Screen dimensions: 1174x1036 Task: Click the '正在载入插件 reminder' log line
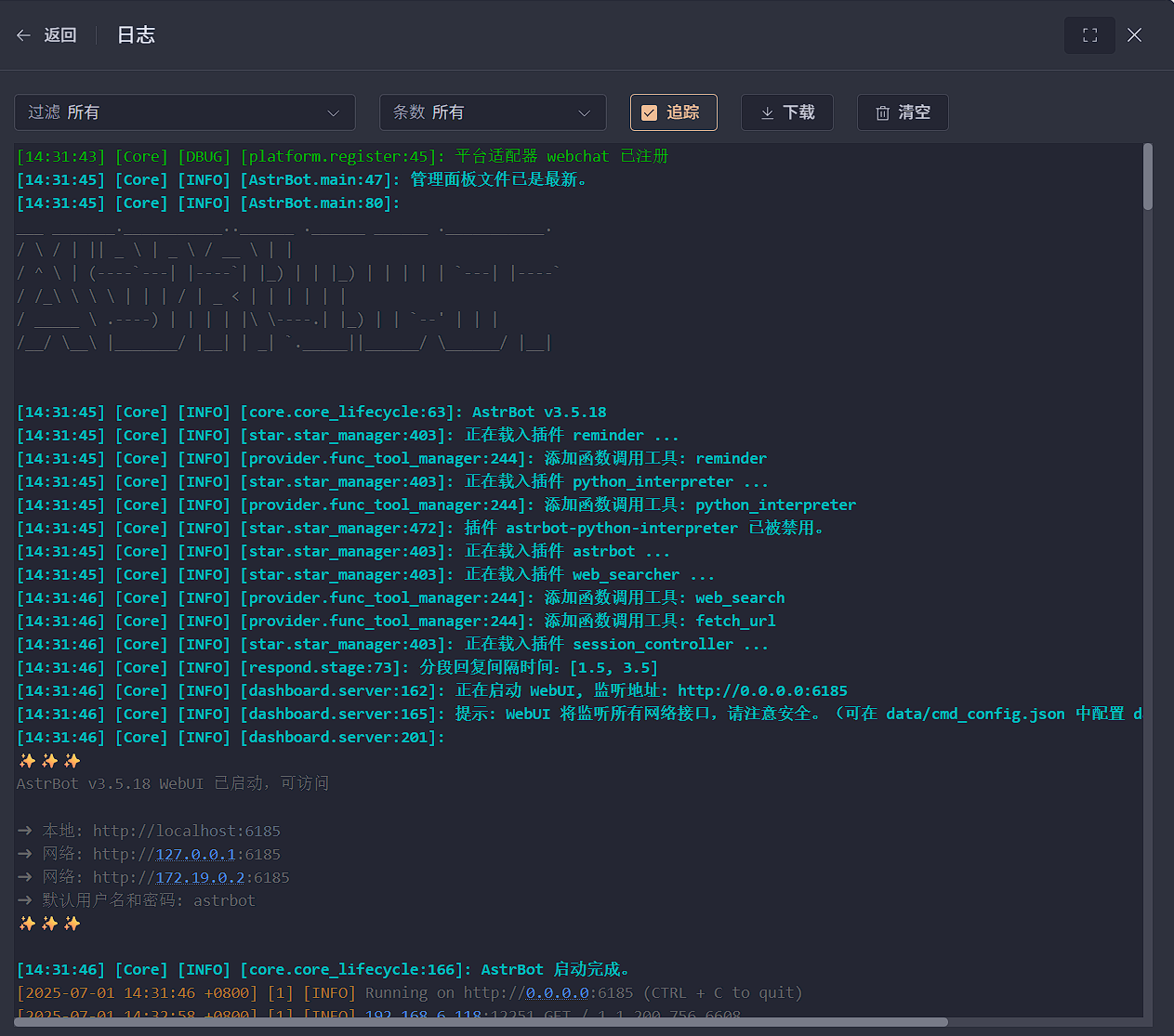(348, 436)
